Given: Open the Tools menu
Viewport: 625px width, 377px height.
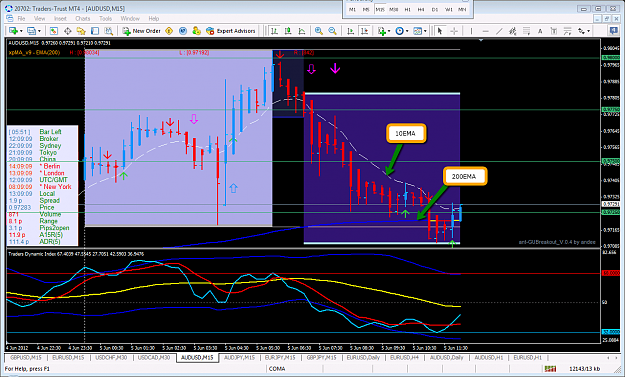Looking at the screenshot, I should pyautogui.click(x=105, y=18).
